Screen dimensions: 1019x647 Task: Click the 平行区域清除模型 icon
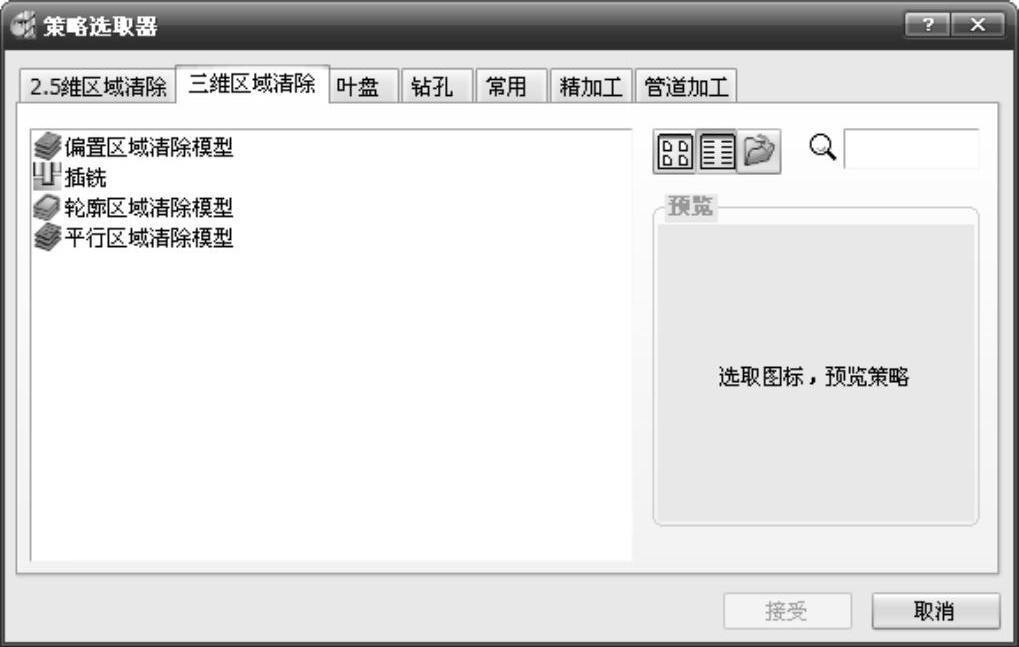tap(47, 237)
